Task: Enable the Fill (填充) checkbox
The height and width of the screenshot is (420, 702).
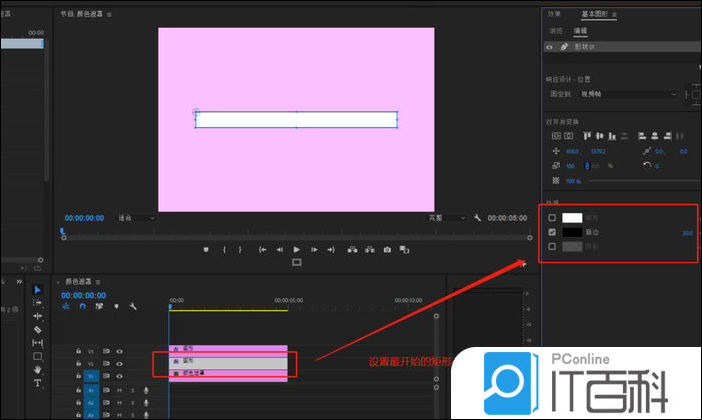Action: pos(552,217)
